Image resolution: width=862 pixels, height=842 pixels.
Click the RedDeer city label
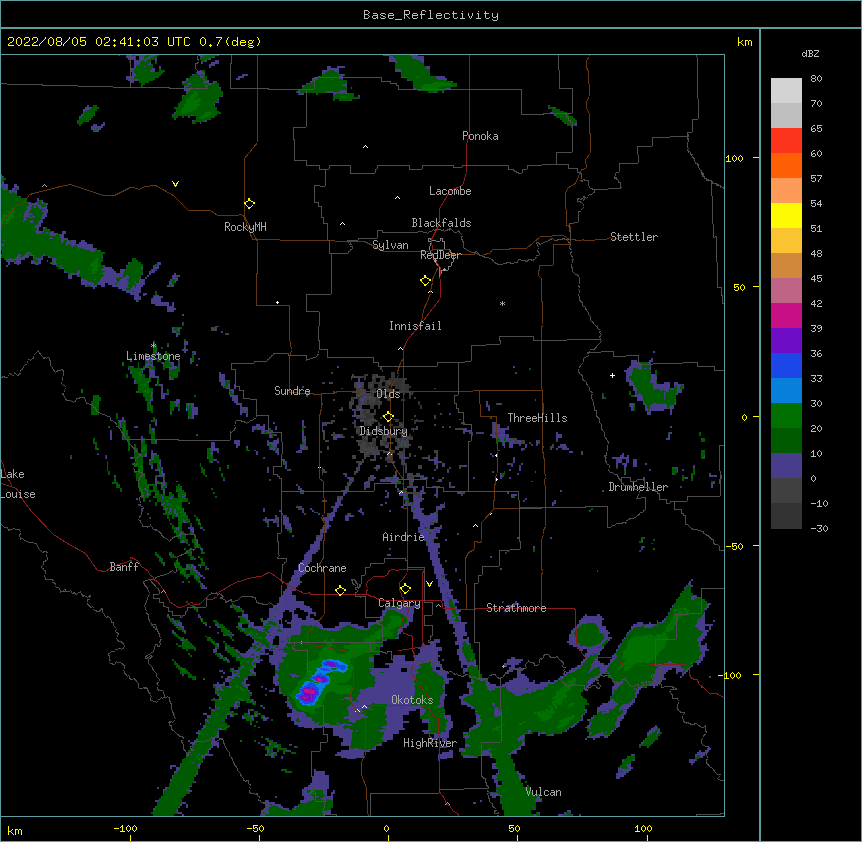tap(440, 255)
